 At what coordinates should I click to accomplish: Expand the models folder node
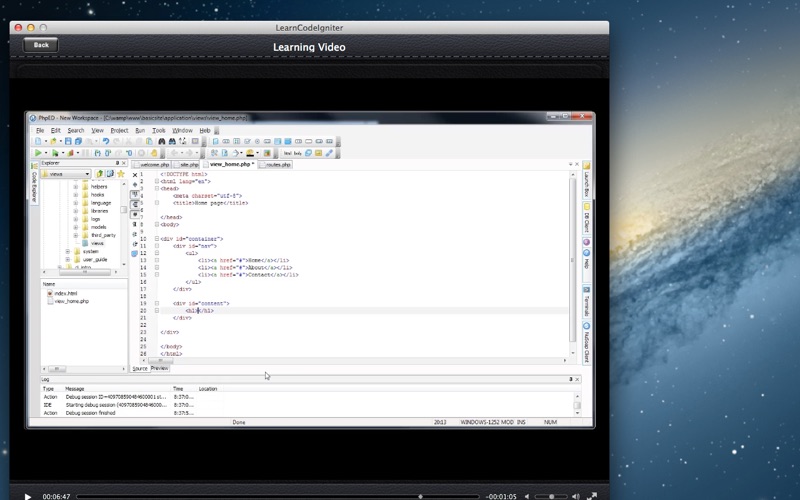click(76, 227)
